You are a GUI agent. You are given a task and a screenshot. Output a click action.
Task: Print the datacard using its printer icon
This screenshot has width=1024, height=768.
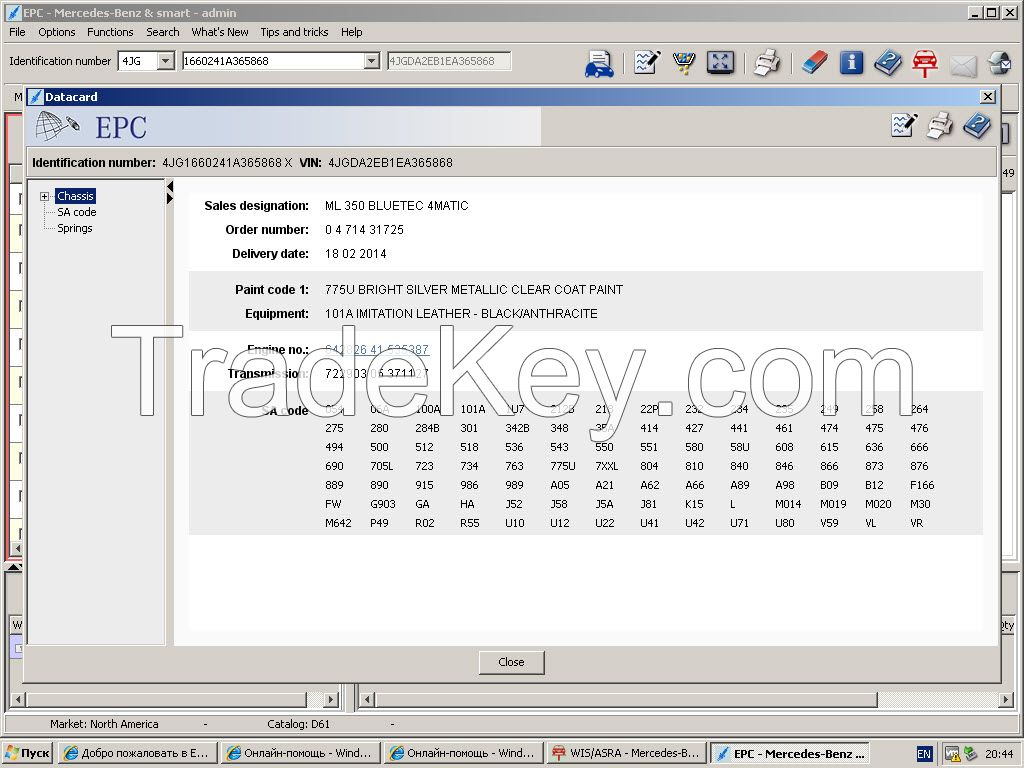click(940, 125)
